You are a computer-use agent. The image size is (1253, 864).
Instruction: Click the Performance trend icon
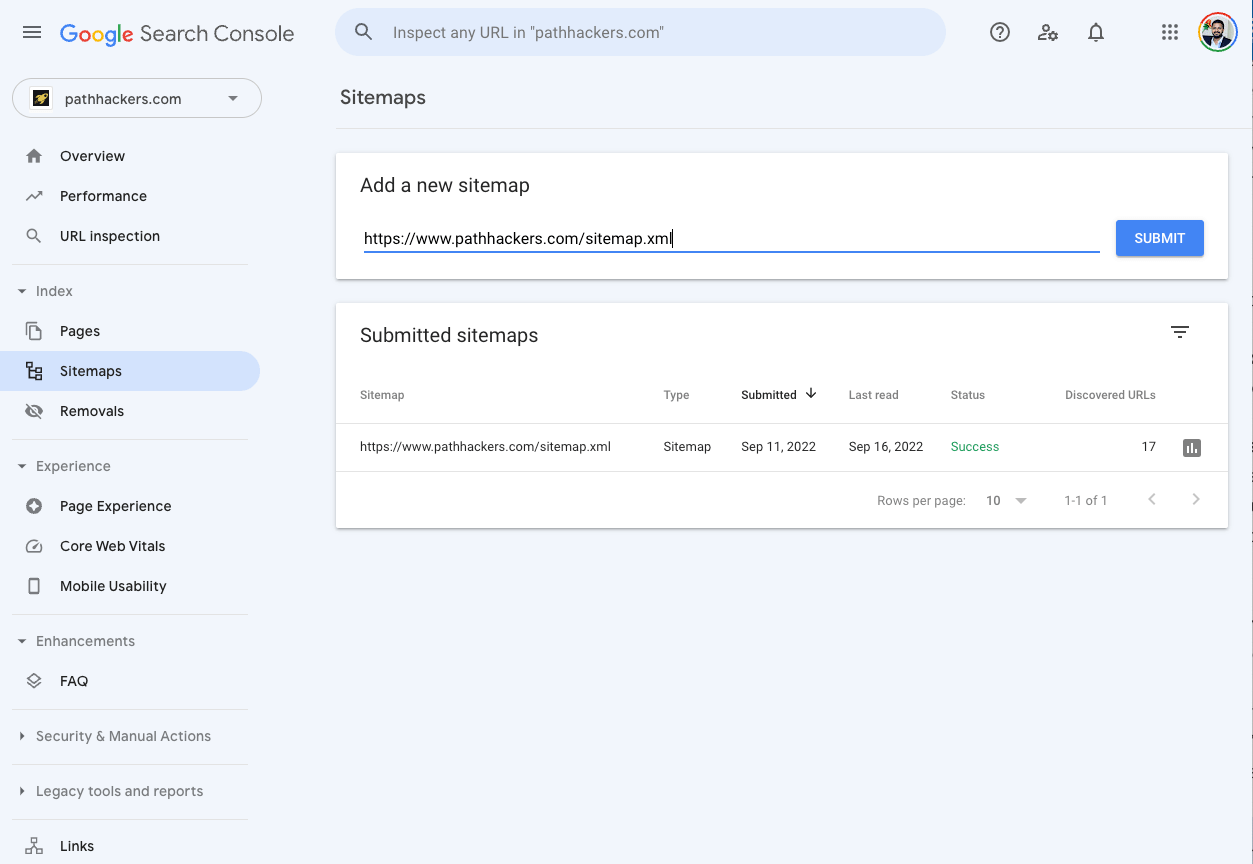tap(34, 196)
